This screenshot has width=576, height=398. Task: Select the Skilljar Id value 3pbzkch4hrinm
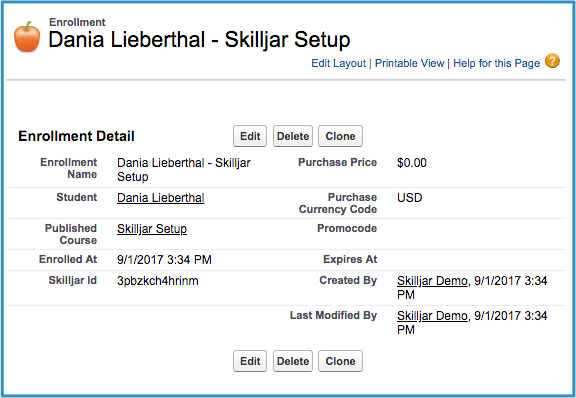pyautogui.click(x=158, y=281)
